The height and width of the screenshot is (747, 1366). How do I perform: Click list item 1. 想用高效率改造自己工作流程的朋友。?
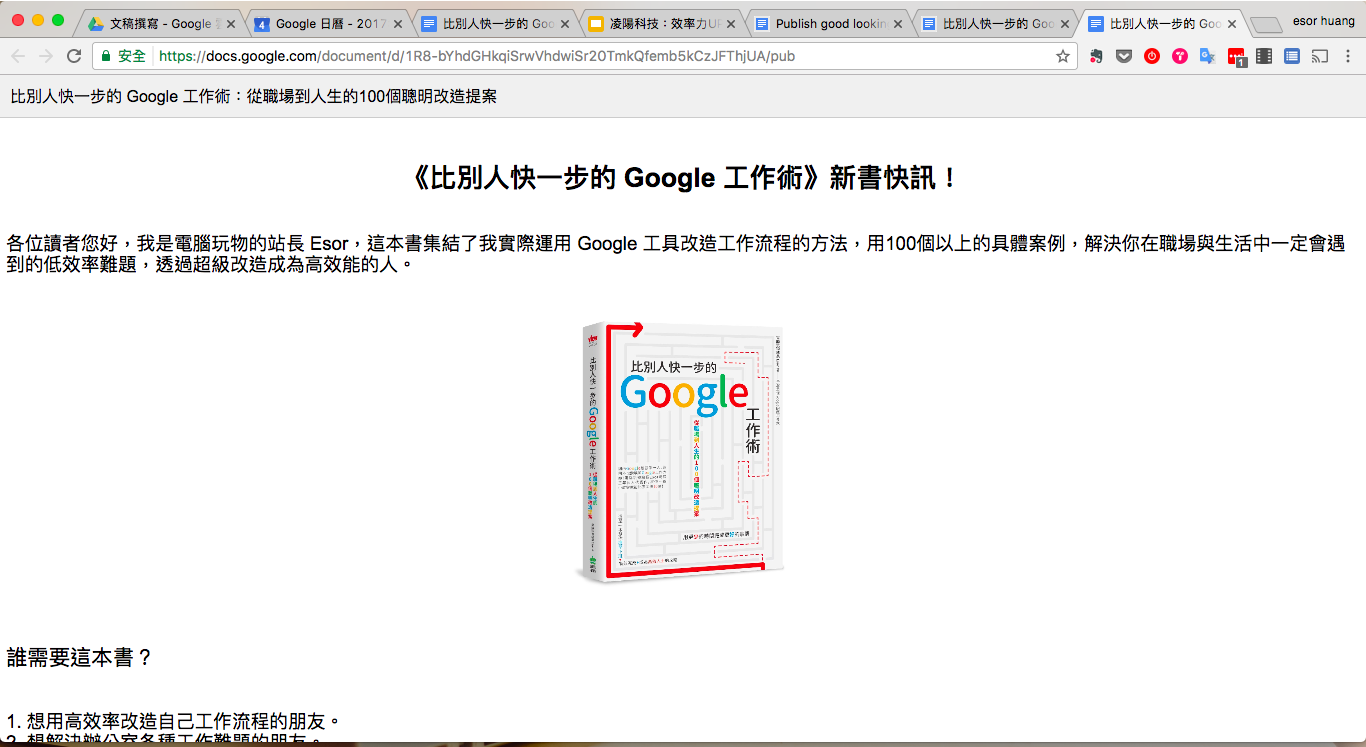174,720
